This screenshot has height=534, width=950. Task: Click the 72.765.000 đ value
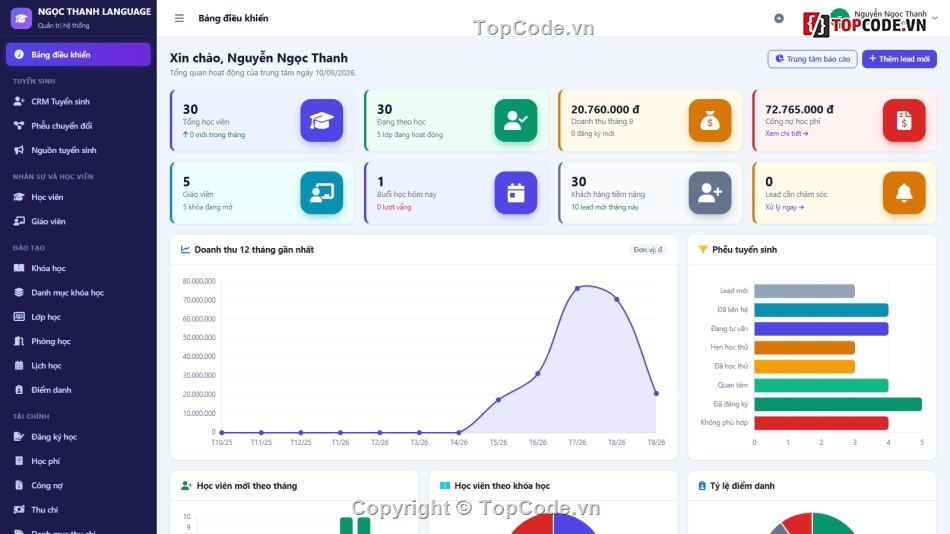[799, 109]
